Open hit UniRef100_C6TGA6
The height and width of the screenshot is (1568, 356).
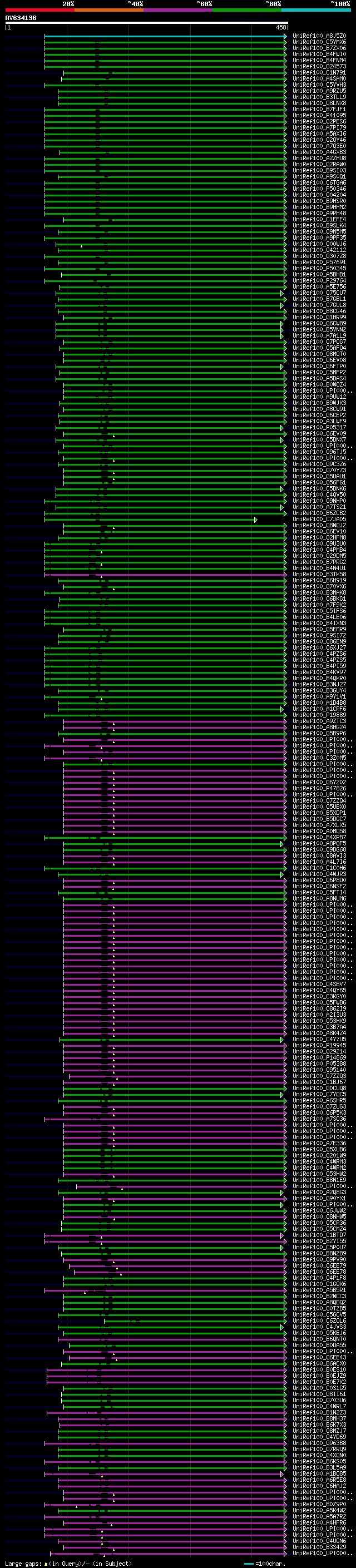coord(319,182)
